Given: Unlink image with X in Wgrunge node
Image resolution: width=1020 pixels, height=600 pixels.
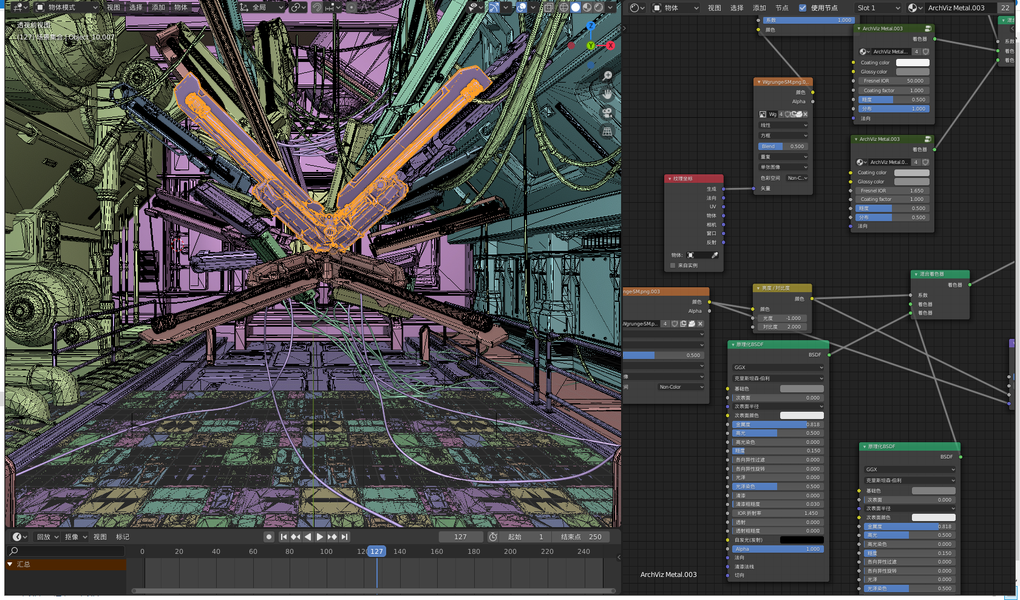Looking at the screenshot, I should coord(805,114).
